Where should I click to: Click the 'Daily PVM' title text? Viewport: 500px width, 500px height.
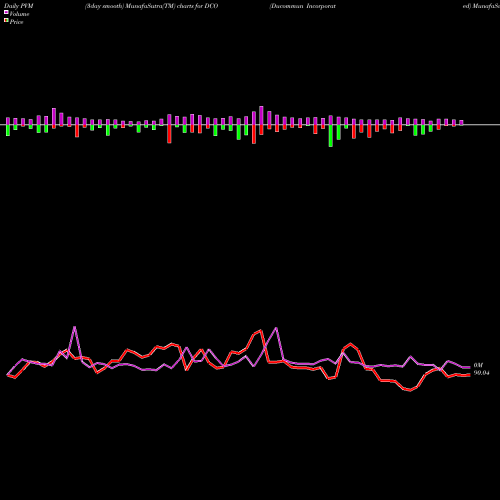[19, 6]
